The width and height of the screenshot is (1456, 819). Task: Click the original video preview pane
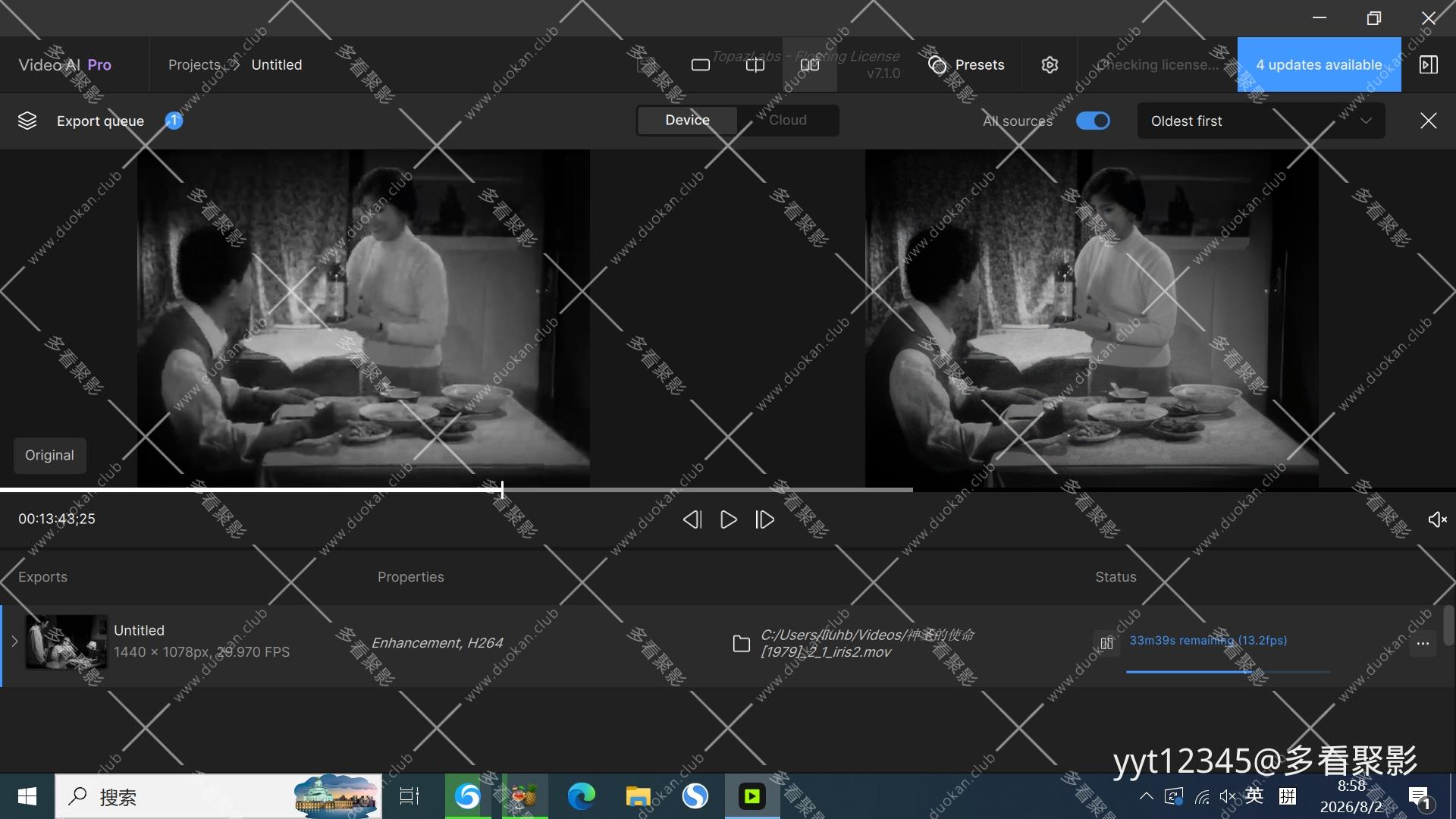(363, 318)
